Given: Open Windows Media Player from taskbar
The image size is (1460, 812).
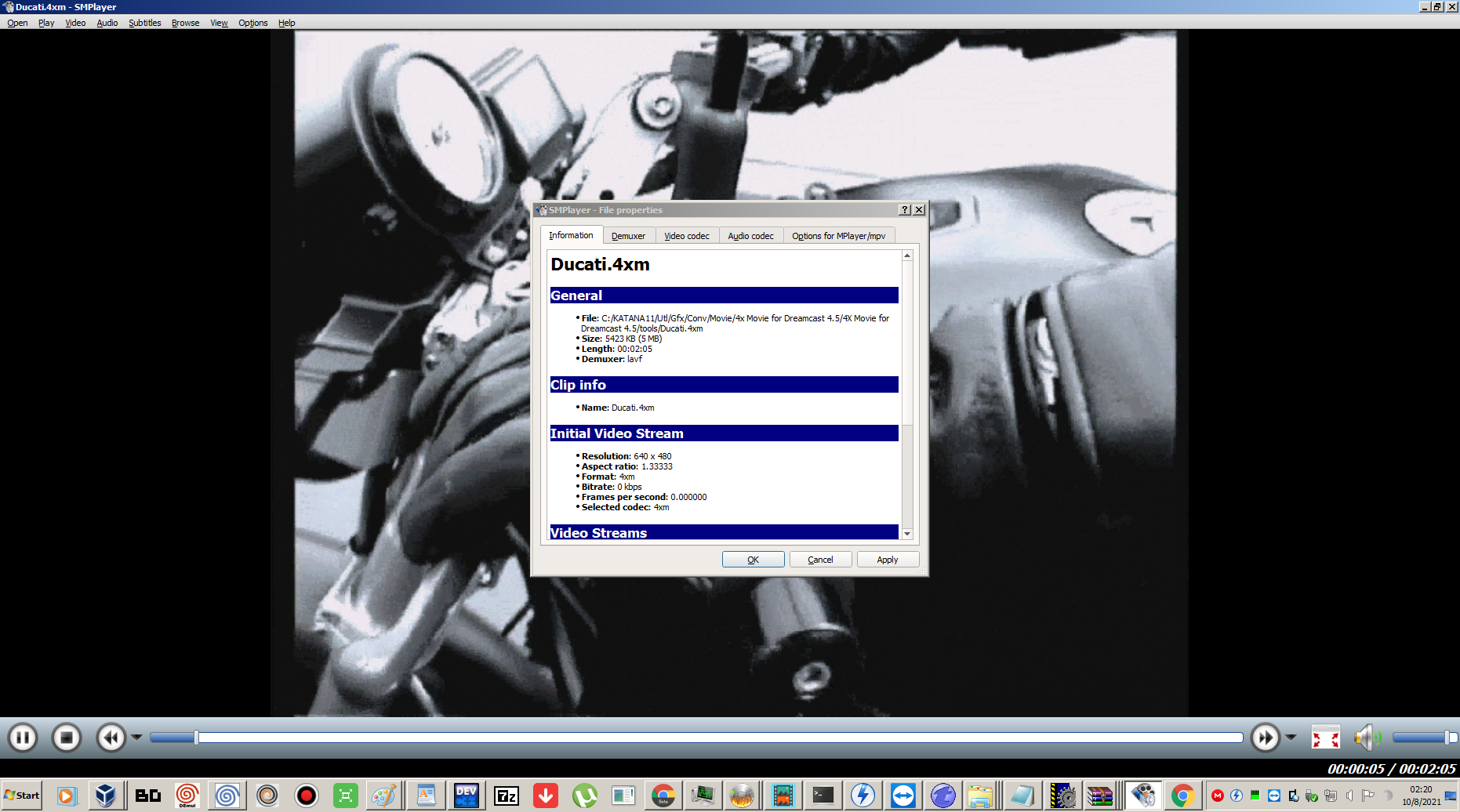Looking at the screenshot, I should tap(66, 796).
